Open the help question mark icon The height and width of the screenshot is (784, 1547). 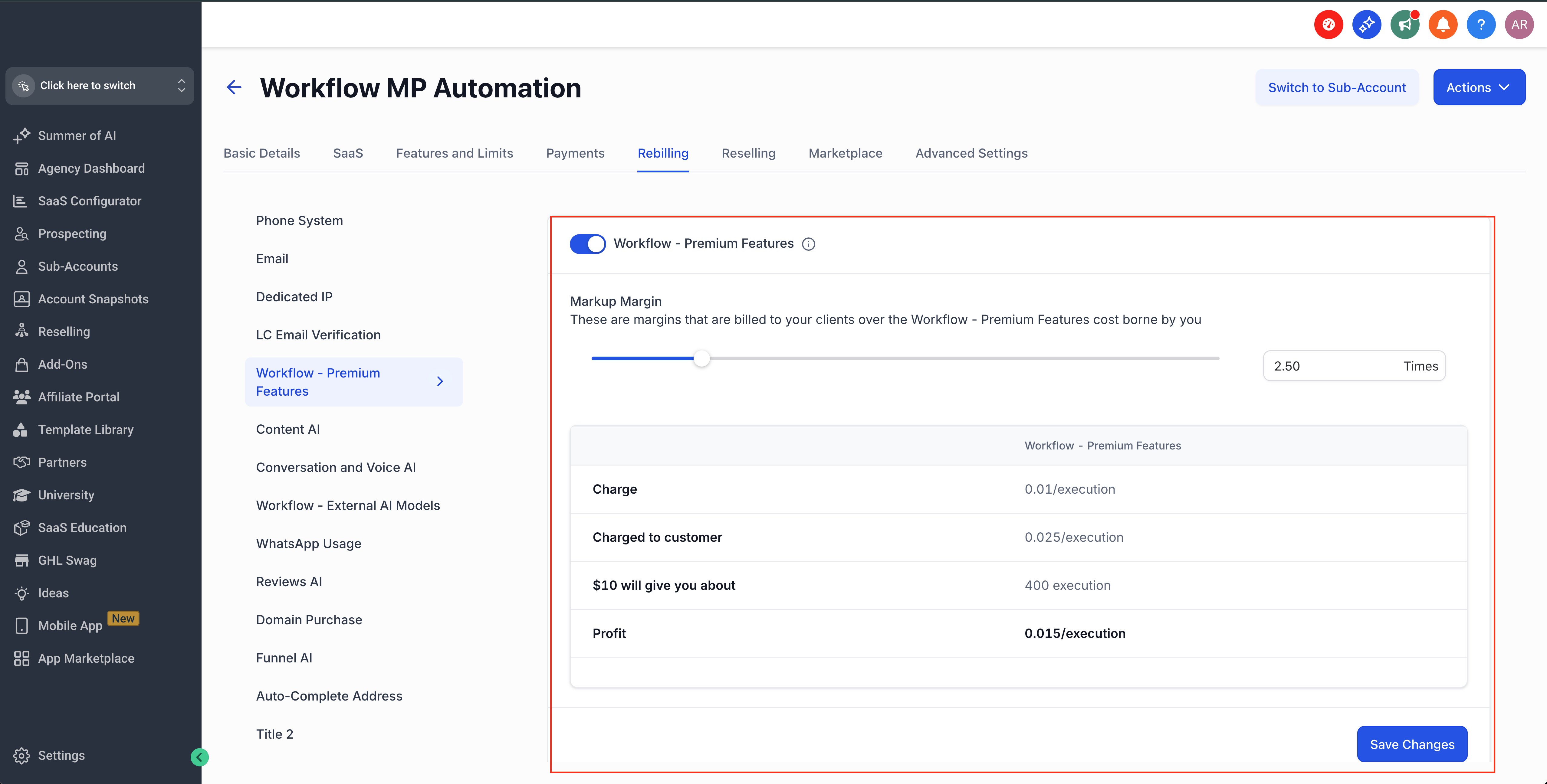pyautogui.click(x=1480, y=24)
